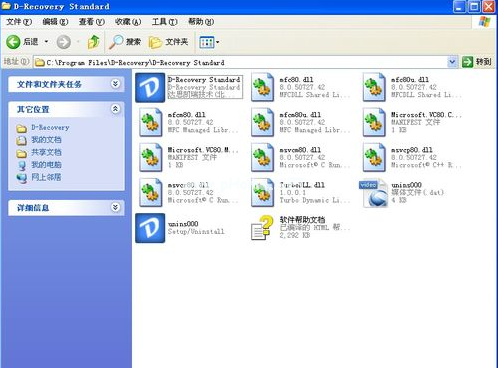Open the 查看(V) menu

pos(92,22)
